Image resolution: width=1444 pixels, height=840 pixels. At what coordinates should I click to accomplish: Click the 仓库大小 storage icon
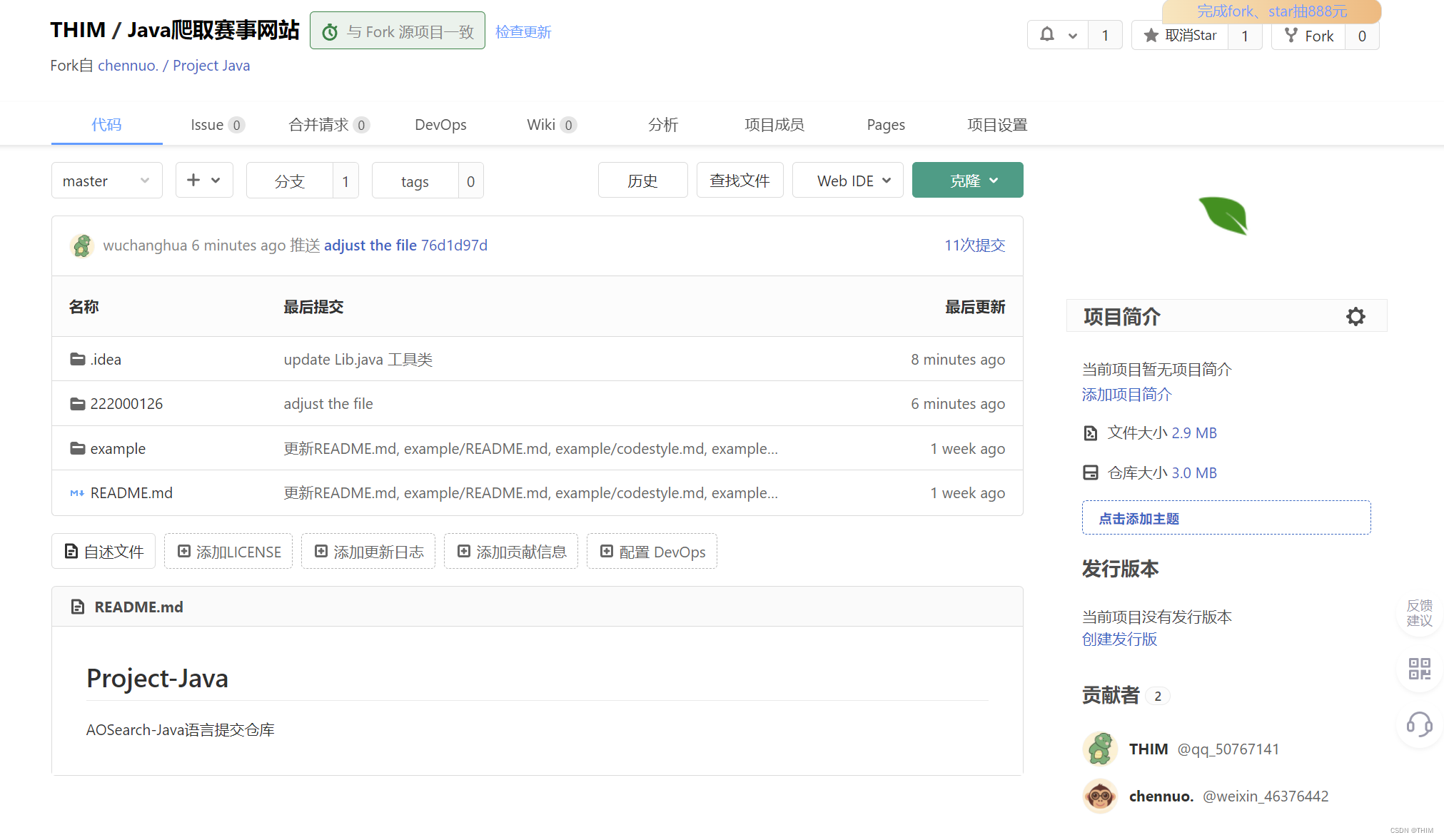[1090, 472]
